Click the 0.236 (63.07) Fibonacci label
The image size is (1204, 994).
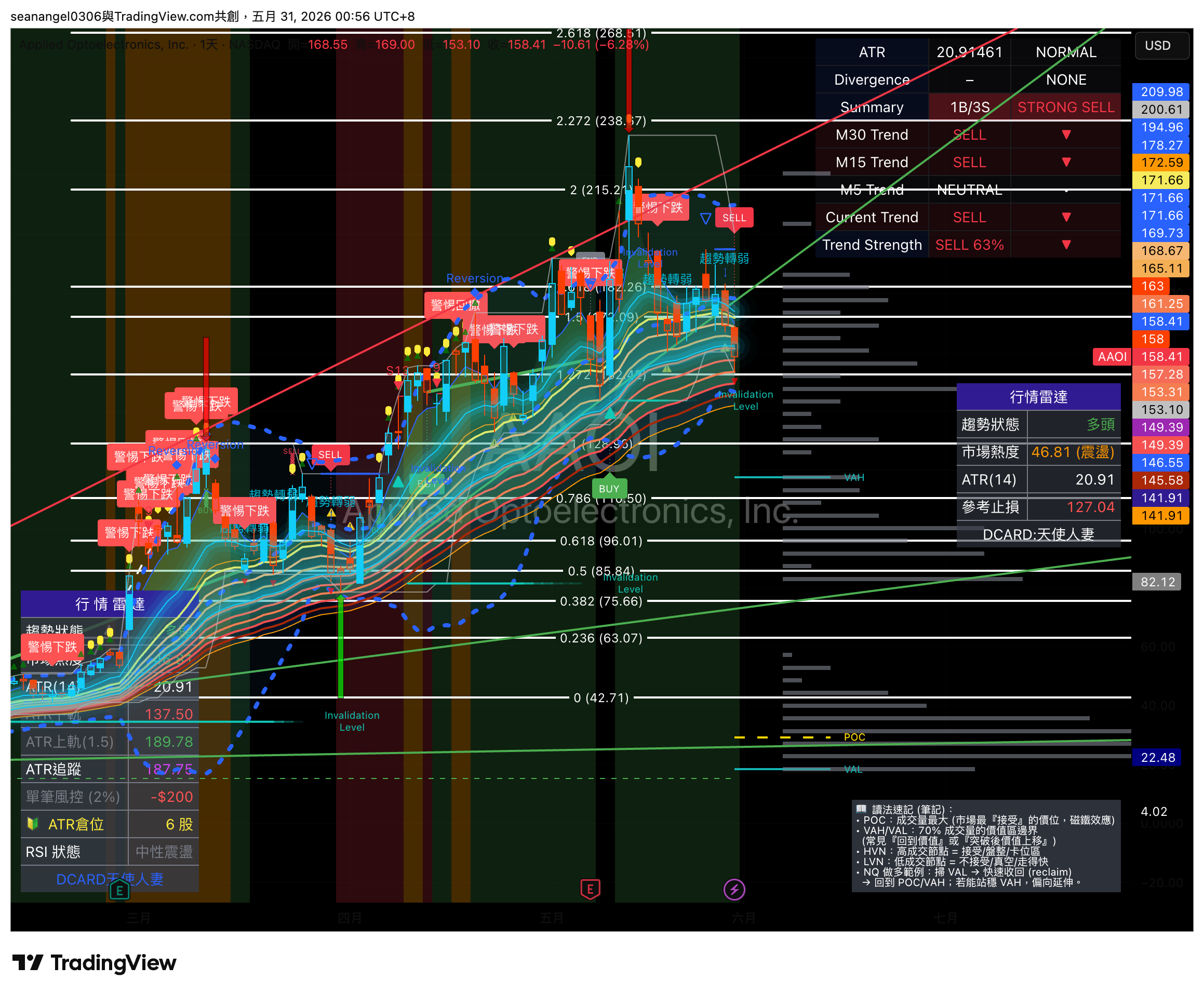(x=601, y=638)
